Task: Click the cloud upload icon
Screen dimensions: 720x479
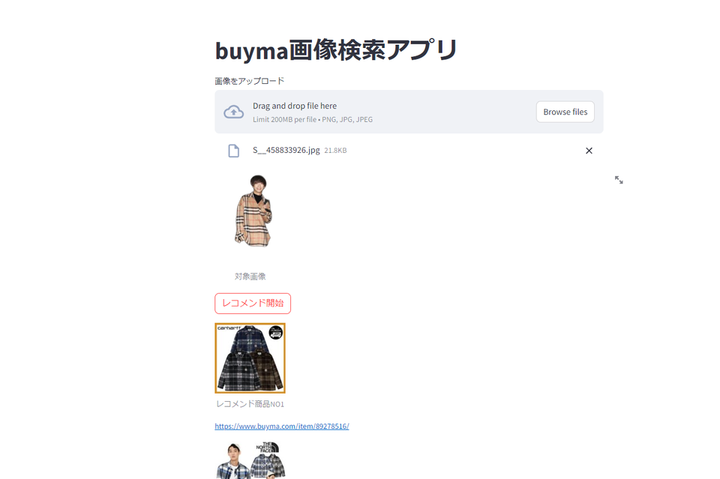Action: tap(234, 112)
